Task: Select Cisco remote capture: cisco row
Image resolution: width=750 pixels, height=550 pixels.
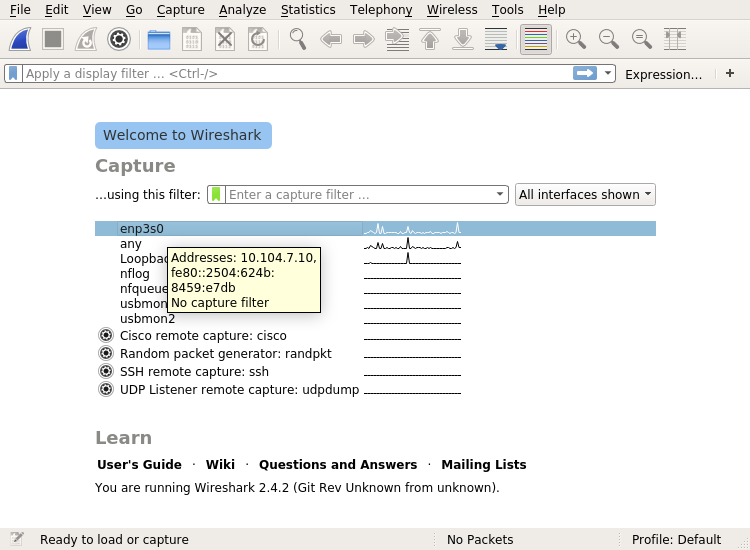Action: pos(375,336)
